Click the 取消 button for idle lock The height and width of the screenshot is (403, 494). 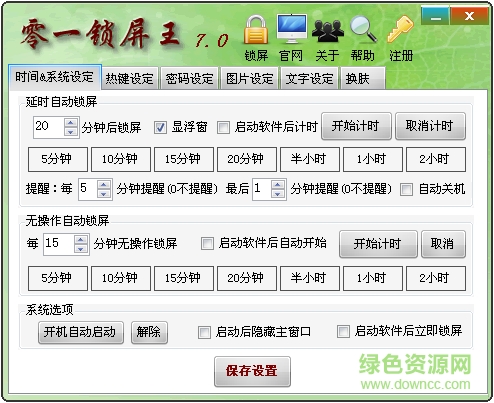coord(443,244)
